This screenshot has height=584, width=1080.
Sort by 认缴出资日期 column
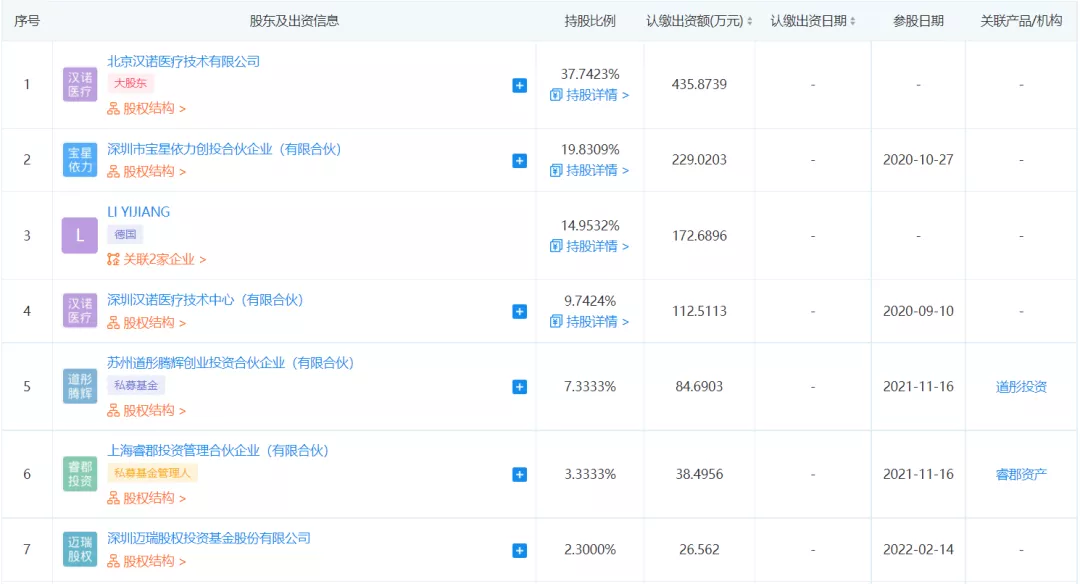click(x=813, y=21)
